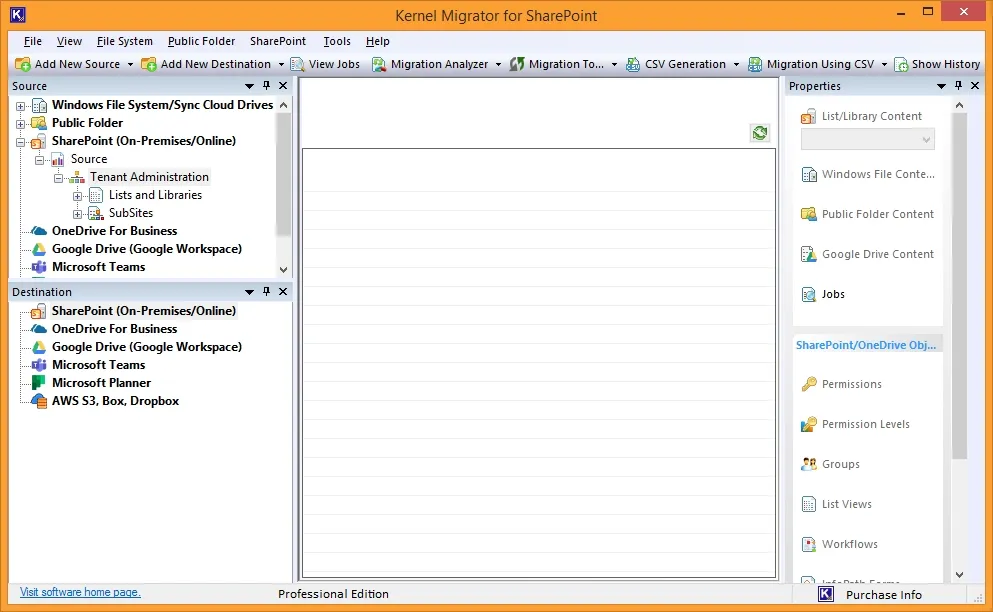
Task: Click the Properties panel scroll down arrow
Action: click(x=959, y=575)
